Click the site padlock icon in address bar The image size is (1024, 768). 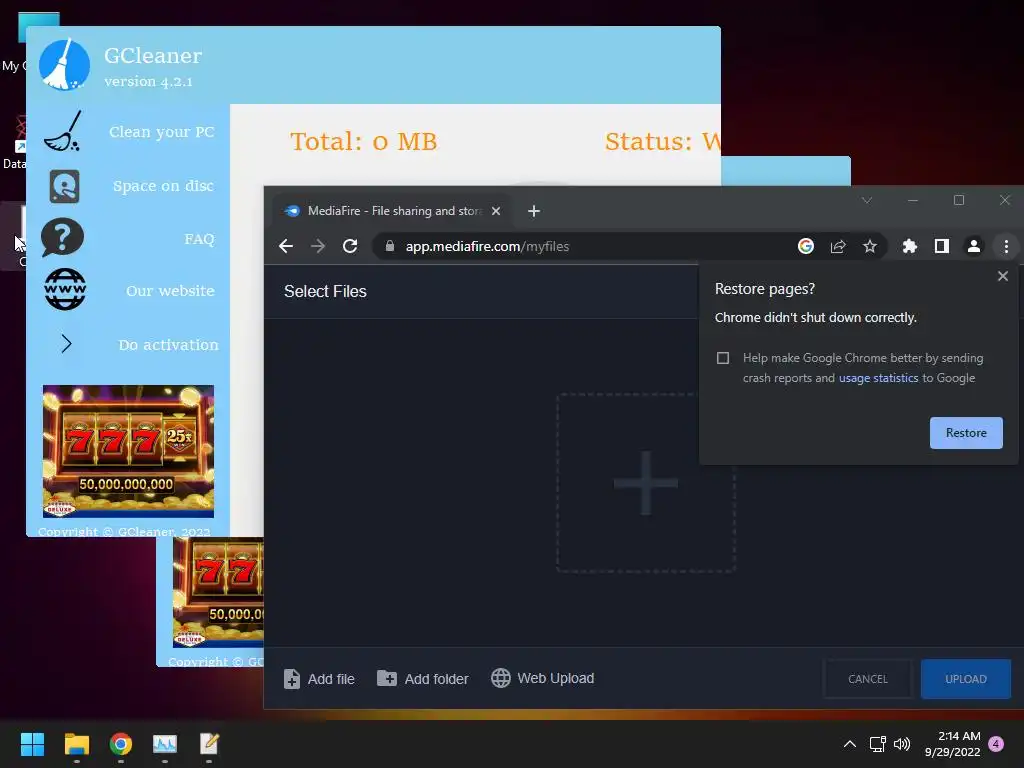[x=390, y=246]
